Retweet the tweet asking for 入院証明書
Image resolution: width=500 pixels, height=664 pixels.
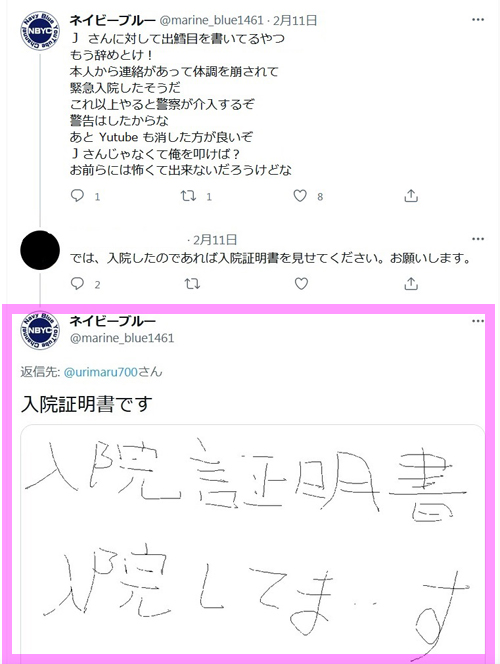point(192,284)
